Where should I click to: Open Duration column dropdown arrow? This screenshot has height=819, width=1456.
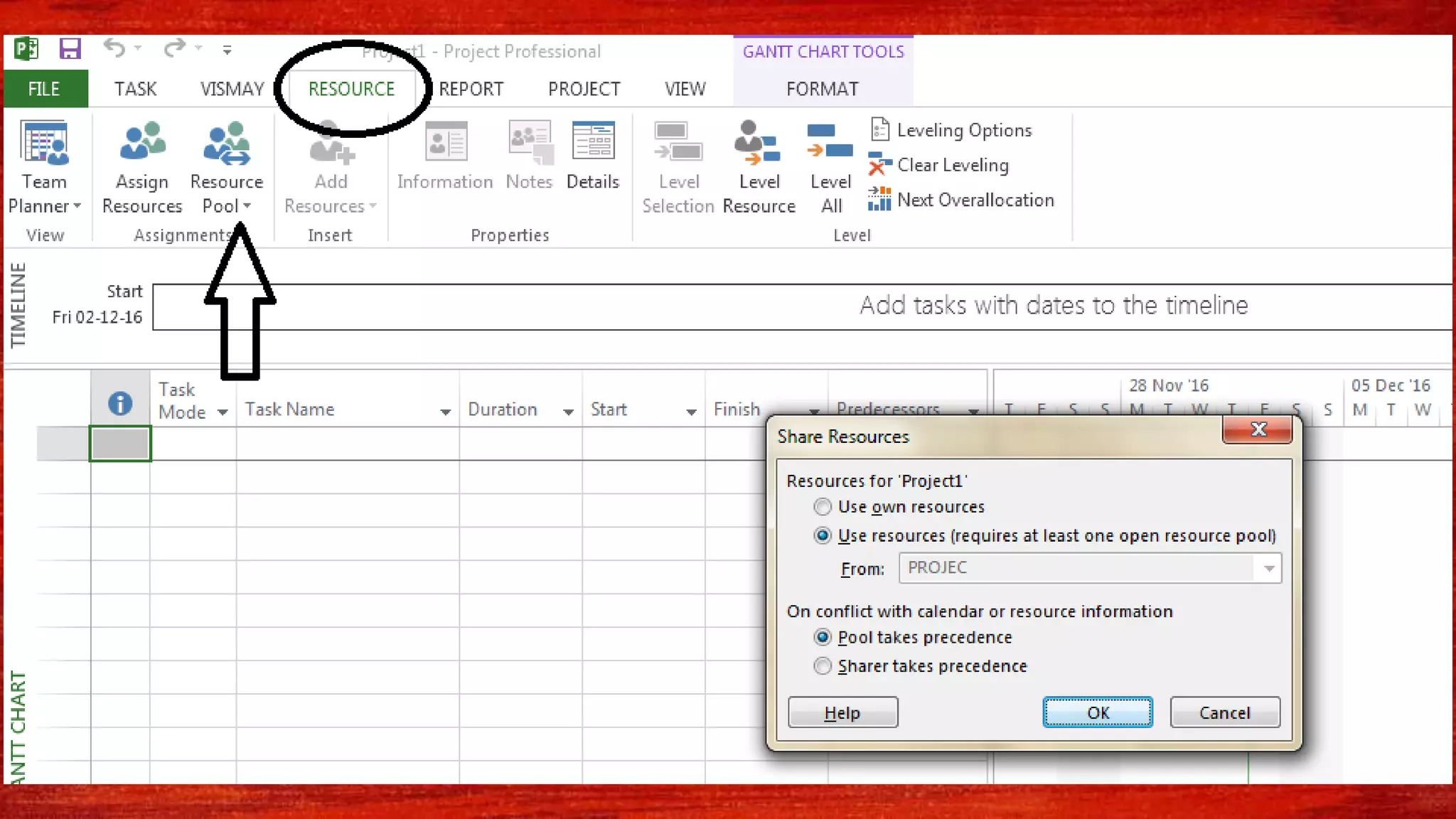pyautogui.click(x=568, y=412)
